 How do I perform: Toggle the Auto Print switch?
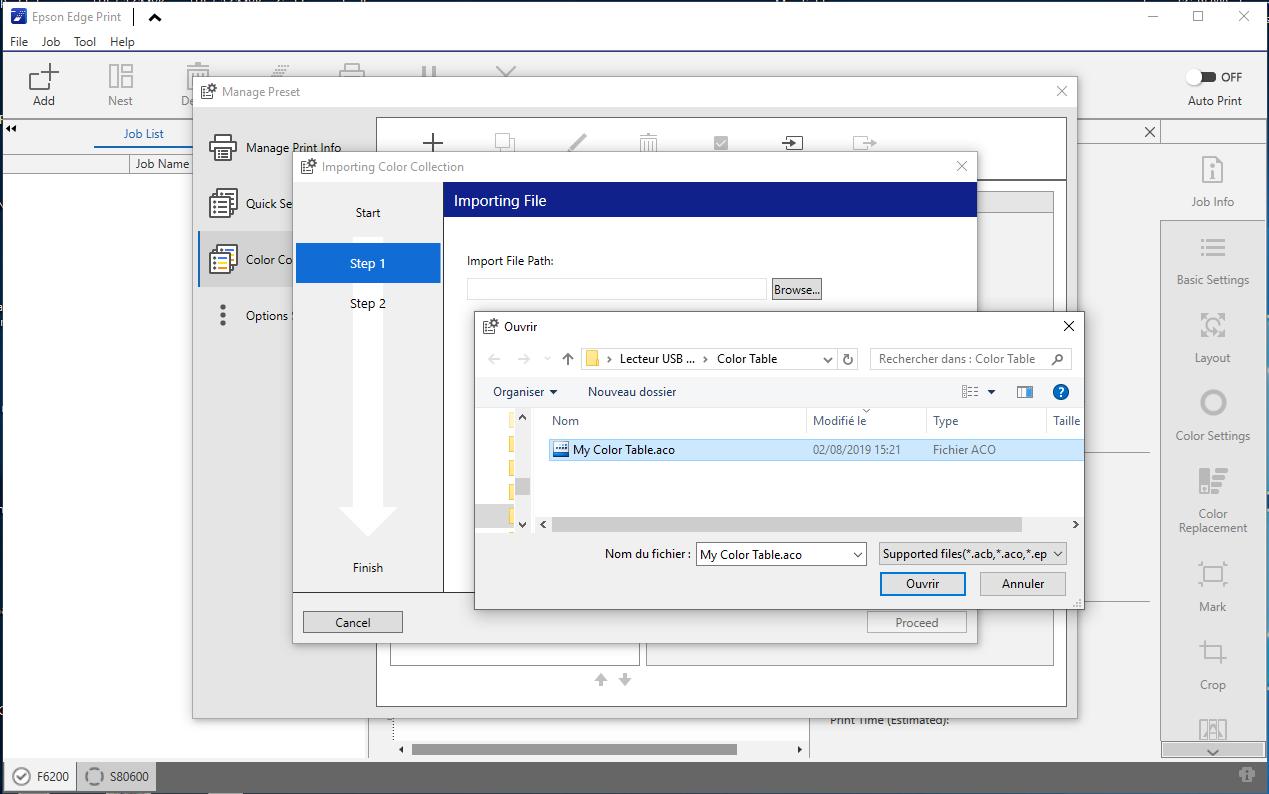1201,77
